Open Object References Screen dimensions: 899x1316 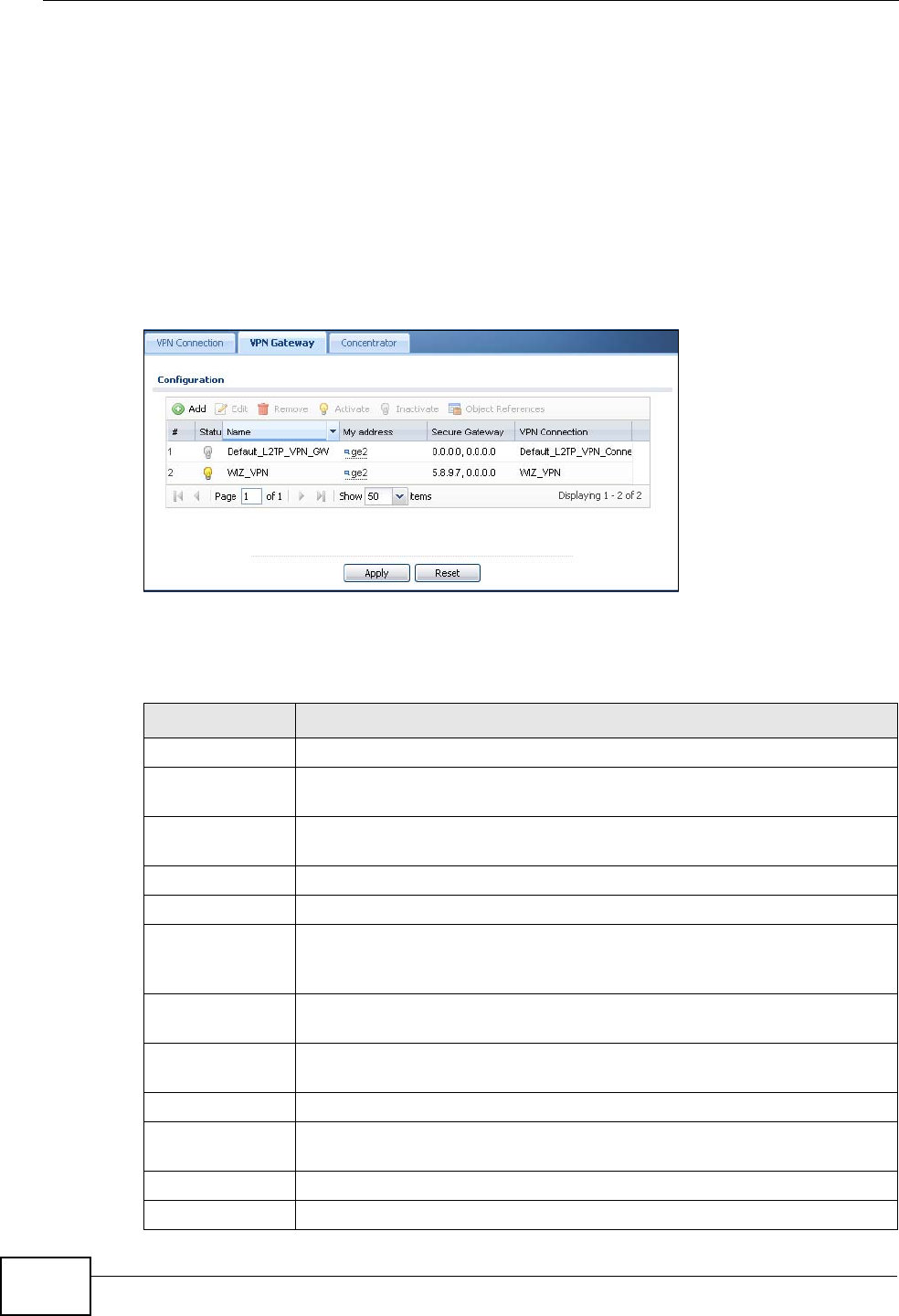(x=496, y=409)
